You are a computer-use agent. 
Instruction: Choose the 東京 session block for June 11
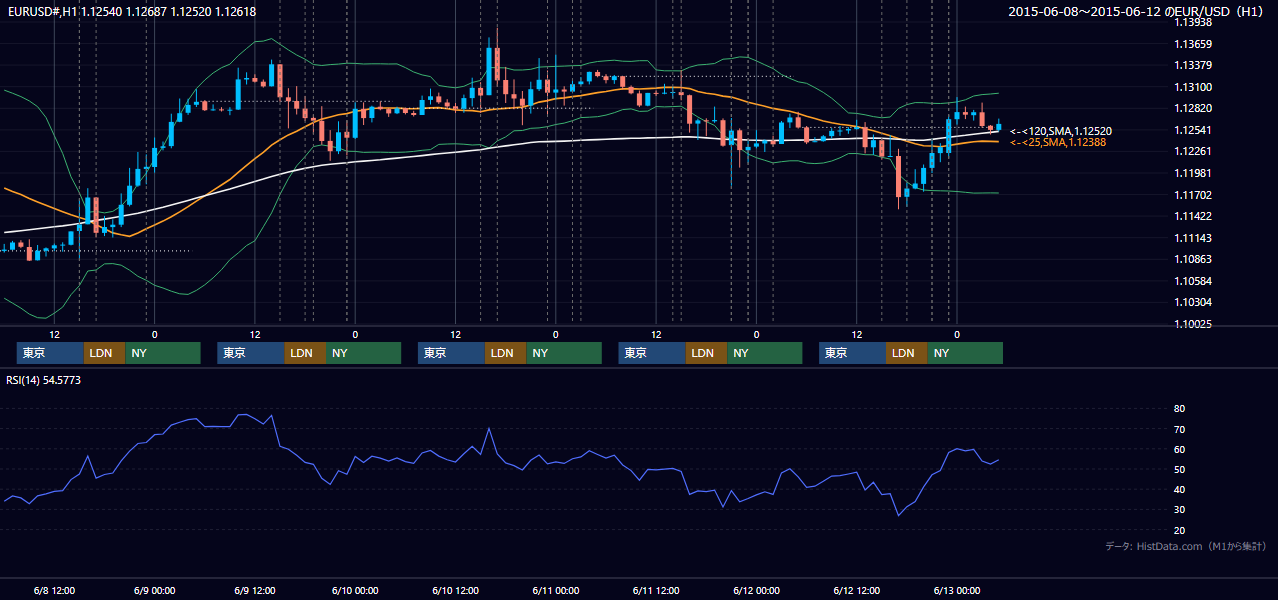652,353
